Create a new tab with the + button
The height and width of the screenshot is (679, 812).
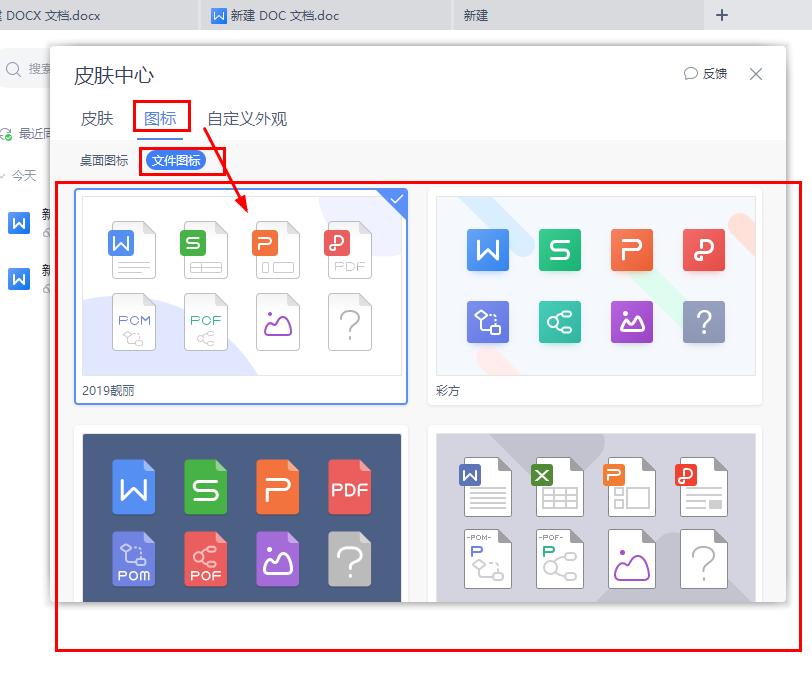(x=722, y=14)
